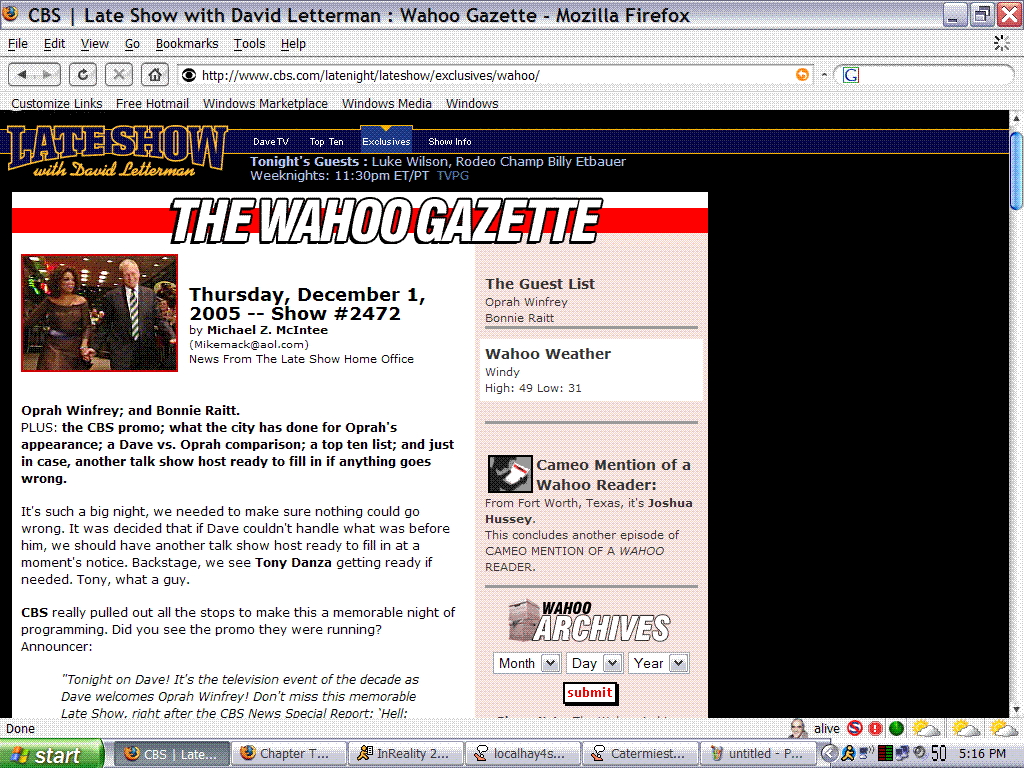Select the Show Info nav tab

click(x=450, y=142)
